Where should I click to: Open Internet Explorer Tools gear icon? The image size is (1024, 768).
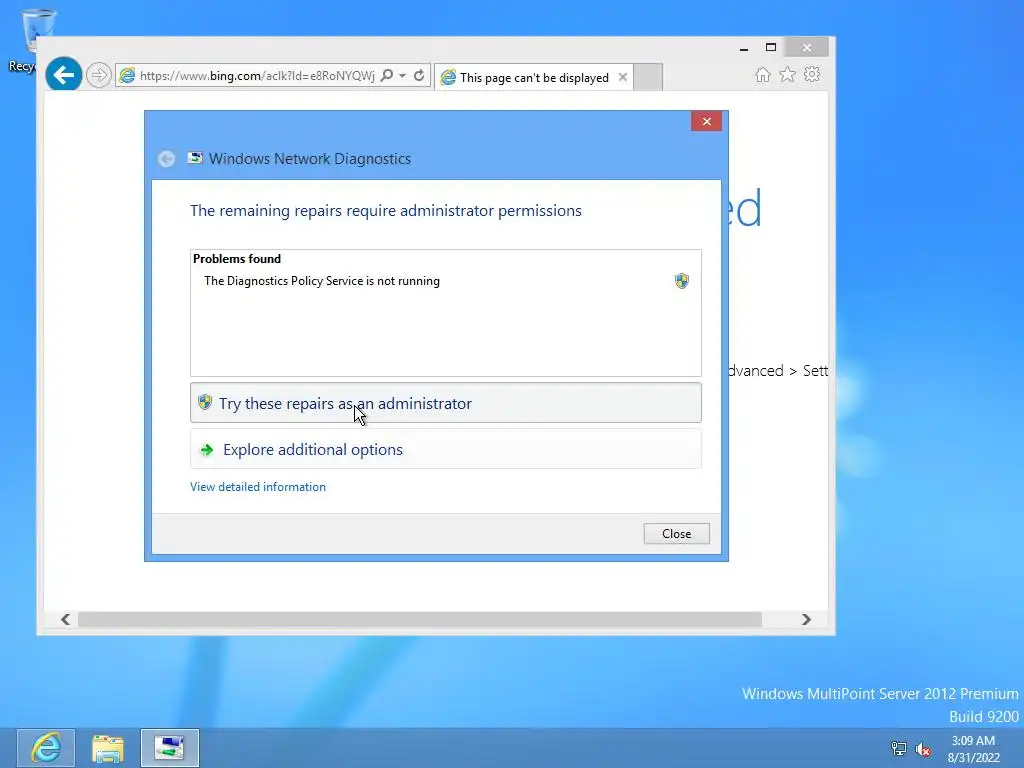click(x=812, y=74)
